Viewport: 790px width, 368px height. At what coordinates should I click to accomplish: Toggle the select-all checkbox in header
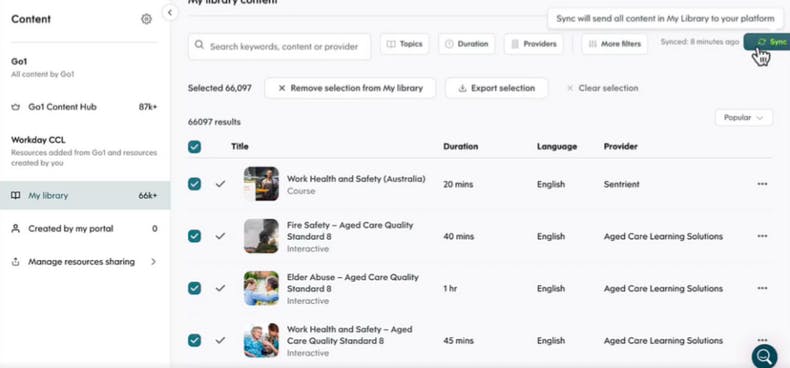click(194, 147)
